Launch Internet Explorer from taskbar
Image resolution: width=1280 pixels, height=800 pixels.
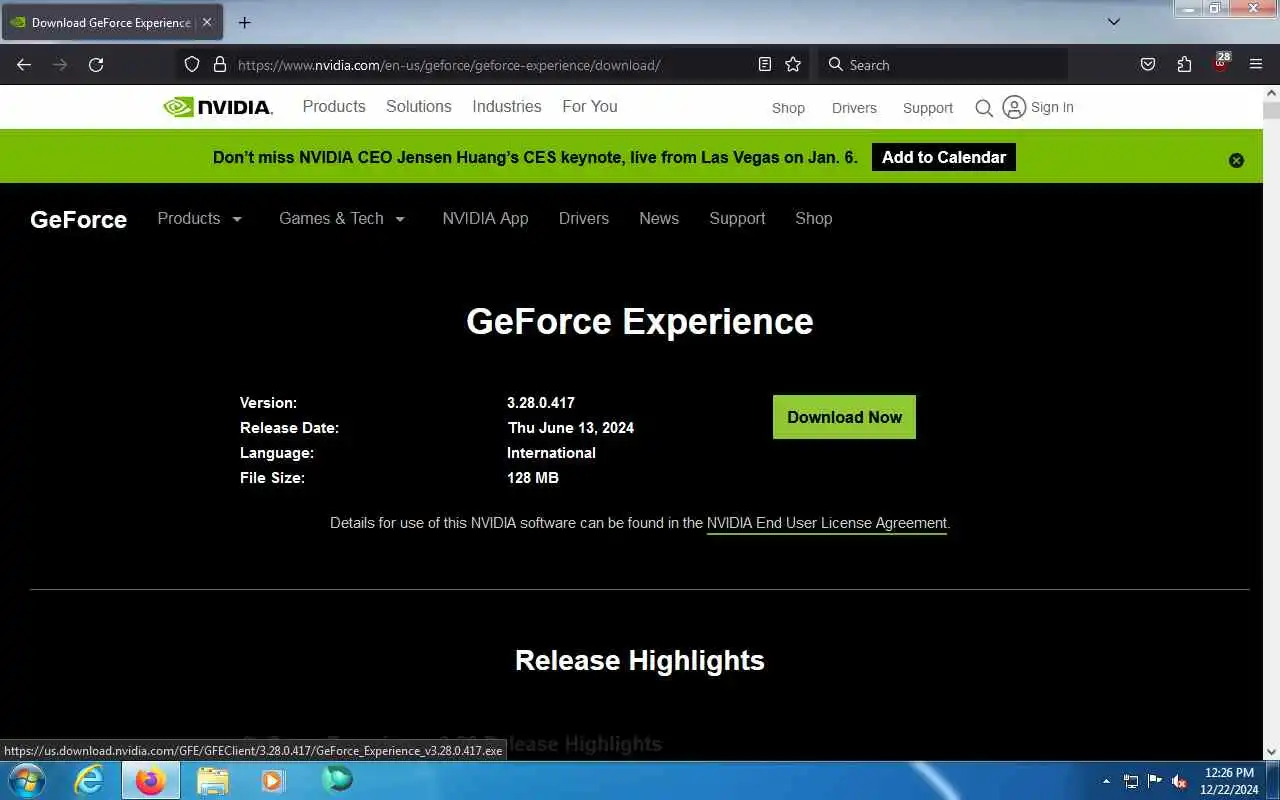click(89, 780)
